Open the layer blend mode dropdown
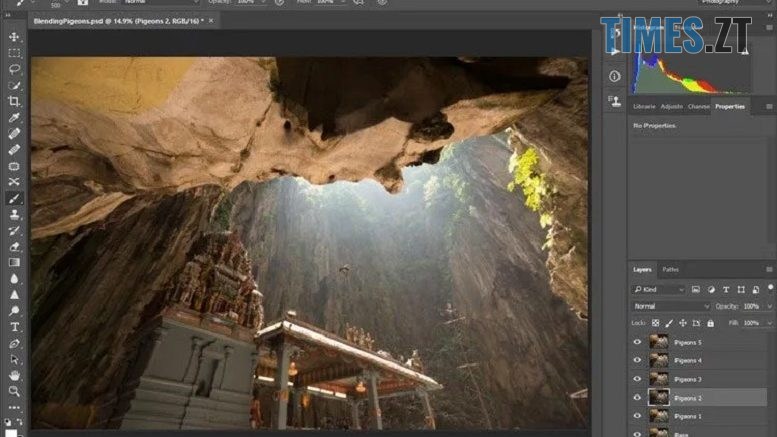The width and height of the screenshot is (777, 437). point(671,306)
